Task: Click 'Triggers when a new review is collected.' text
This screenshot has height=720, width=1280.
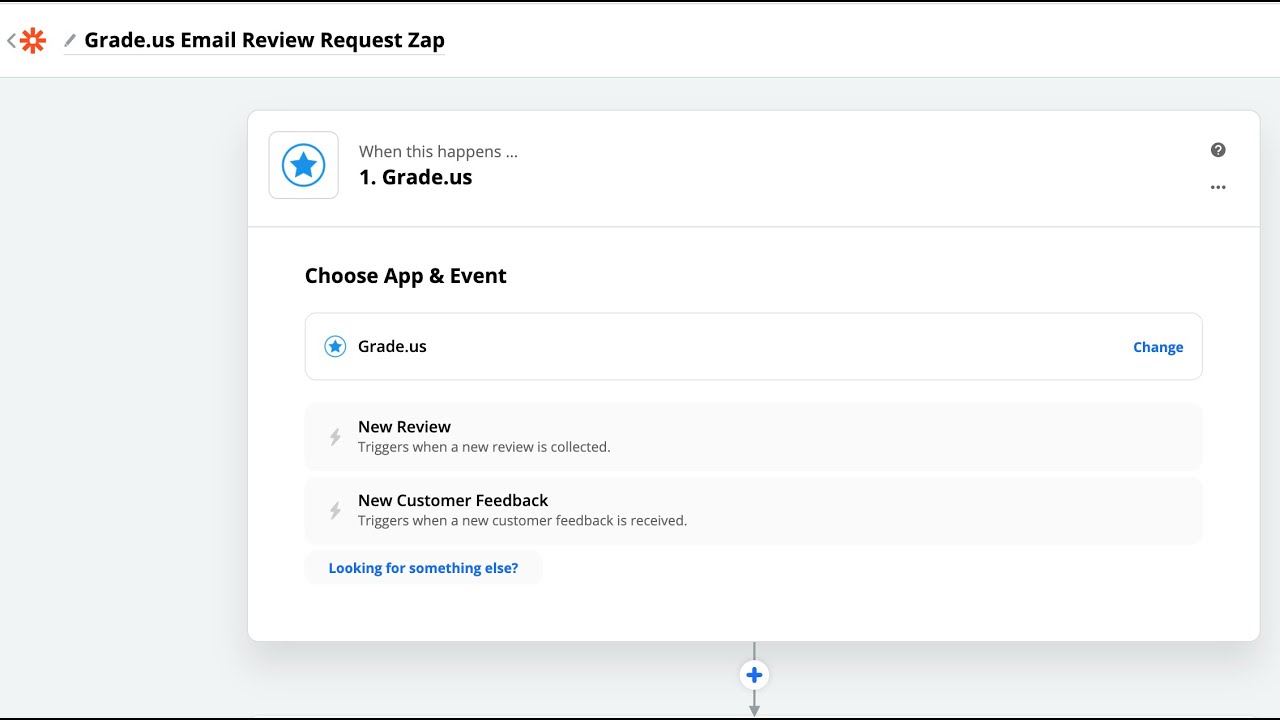Action: pyautogui.click(x=484, y=447)
